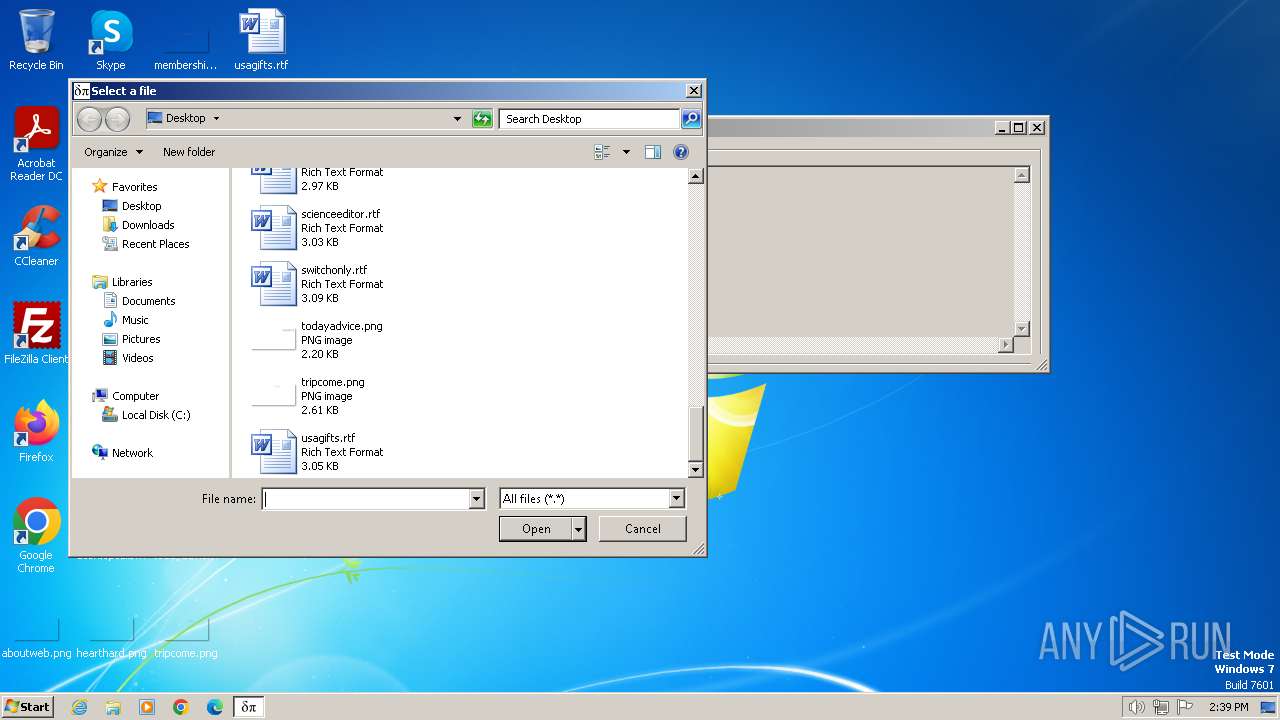Open Local Disk (C:) in navigation pane

pos(156,415)
